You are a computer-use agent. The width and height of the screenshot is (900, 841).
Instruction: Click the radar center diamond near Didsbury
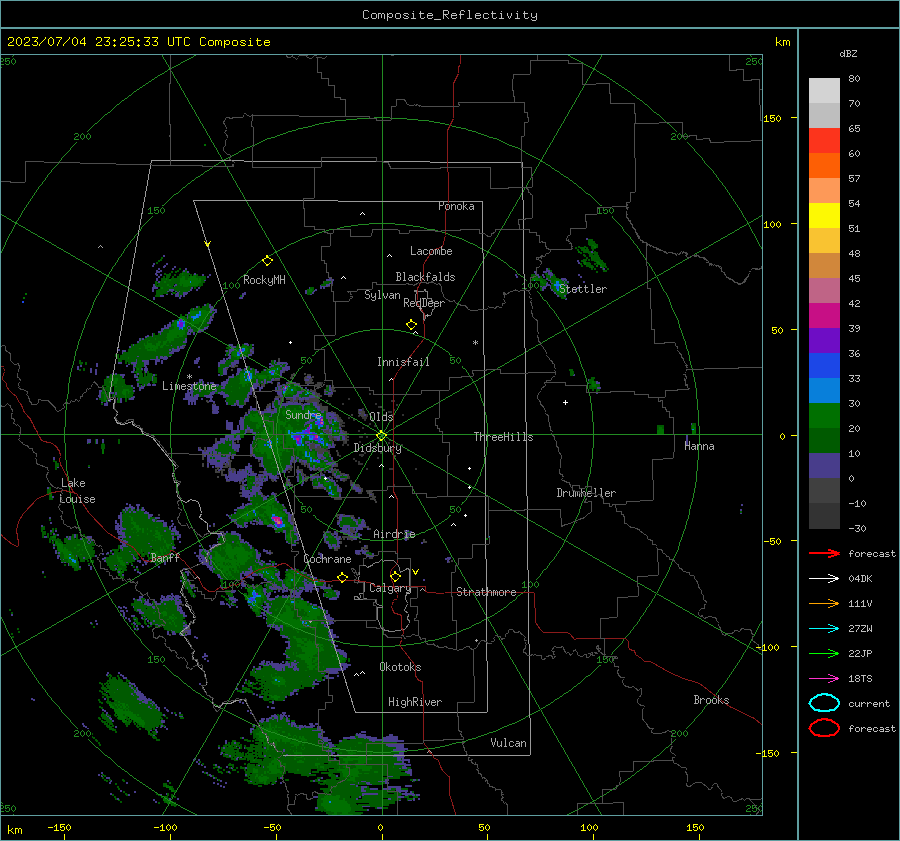pyautogui.click(x=382, y=436)
